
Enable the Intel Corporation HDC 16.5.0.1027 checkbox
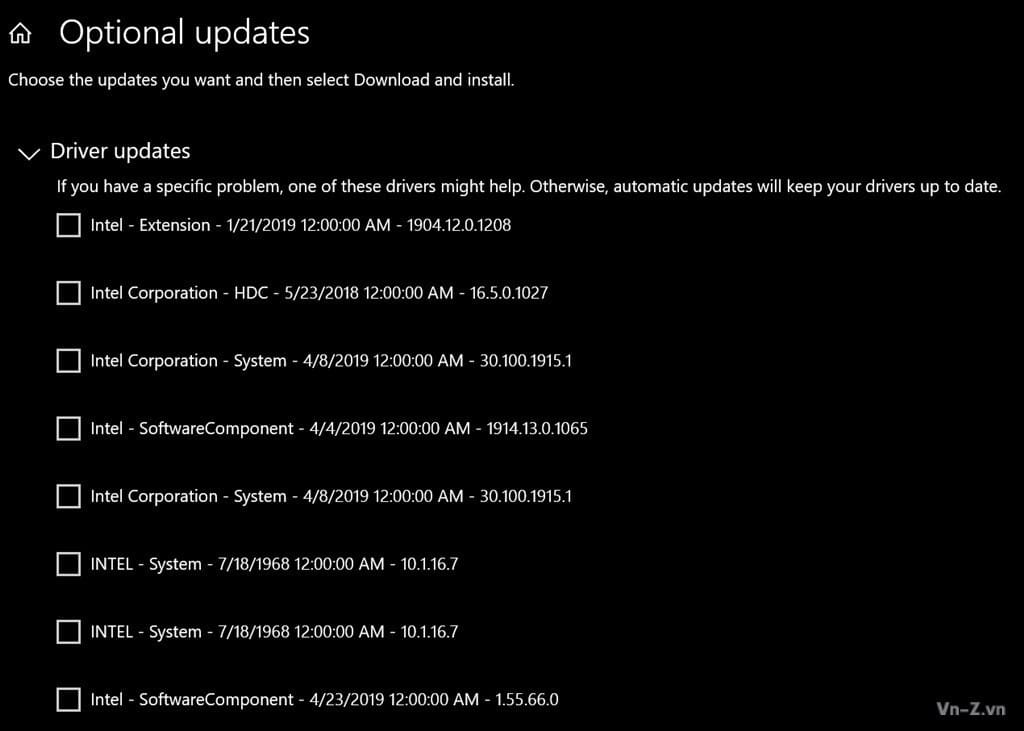[x=68, y=293]
